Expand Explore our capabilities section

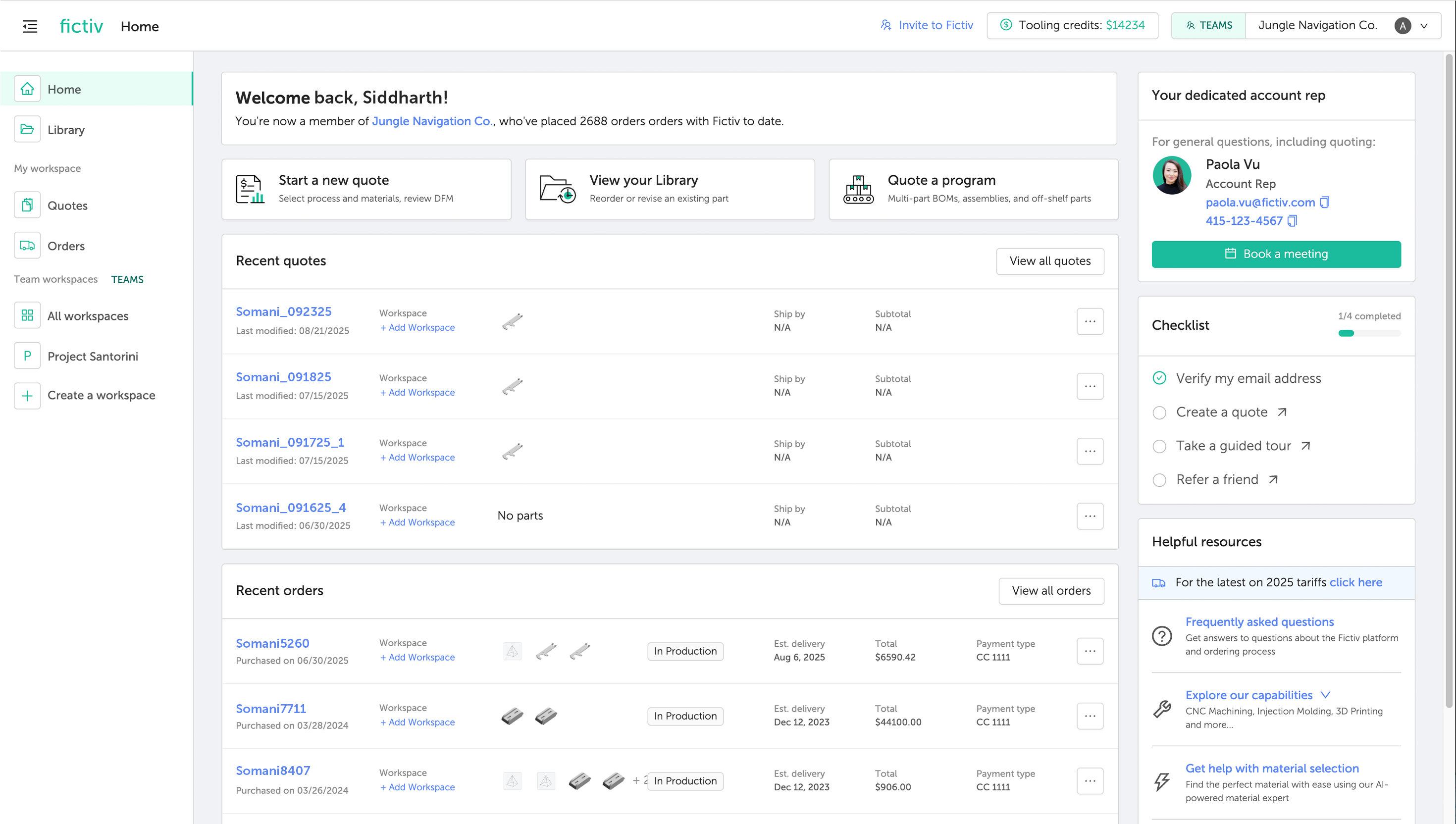1325,695
